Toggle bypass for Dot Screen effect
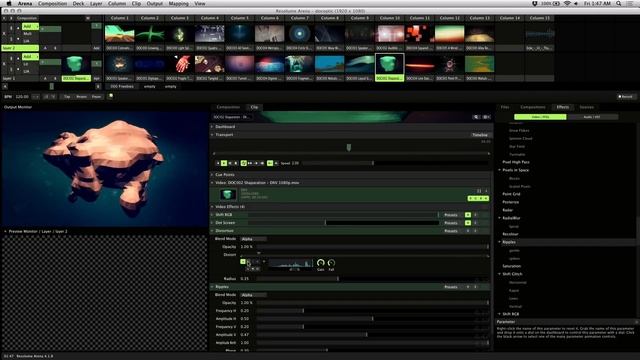This screenshot has width=640, height=360. pos(468,223)
